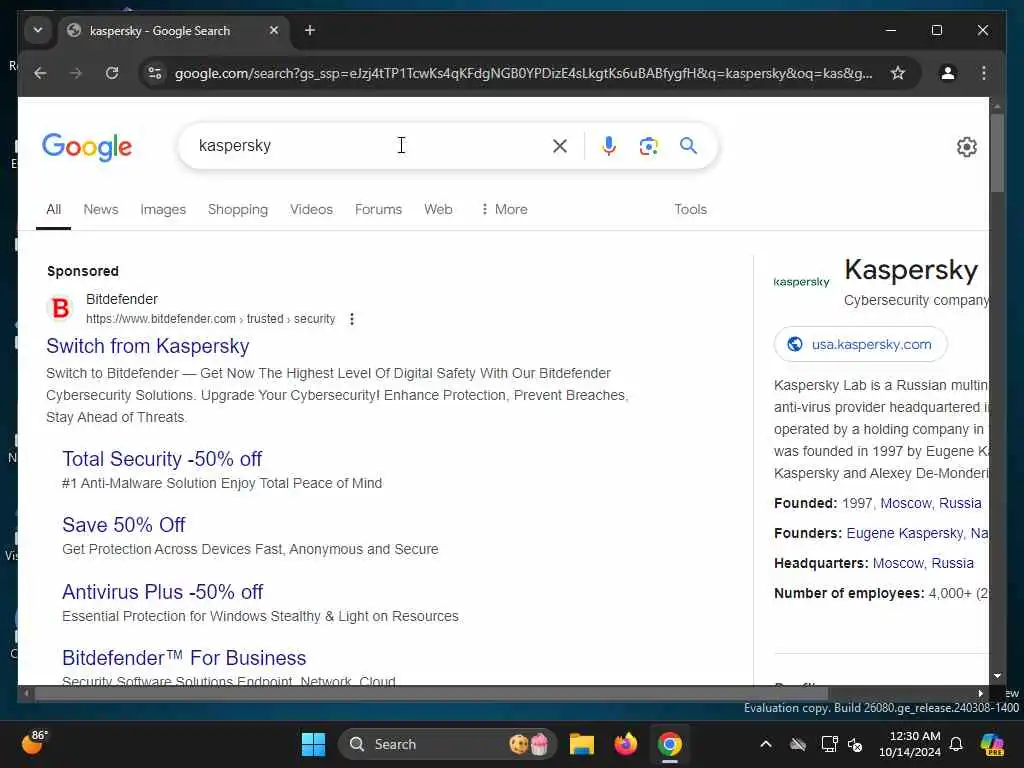Click the Chrome taskbar icon

(669, 744)
